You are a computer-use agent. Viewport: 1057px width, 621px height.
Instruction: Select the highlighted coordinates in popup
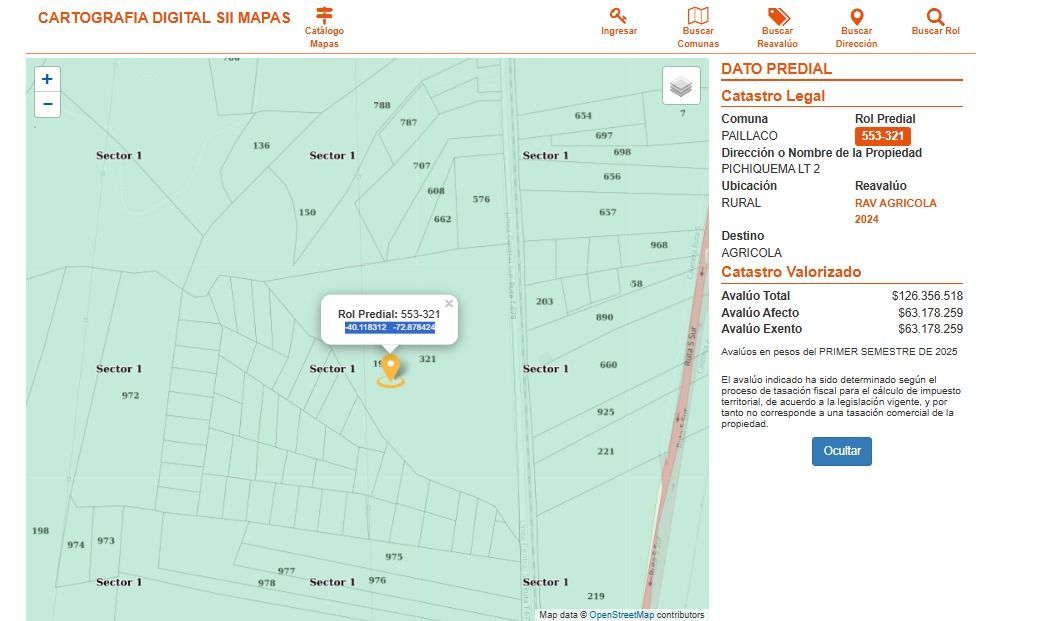click(x=390, y=328)
